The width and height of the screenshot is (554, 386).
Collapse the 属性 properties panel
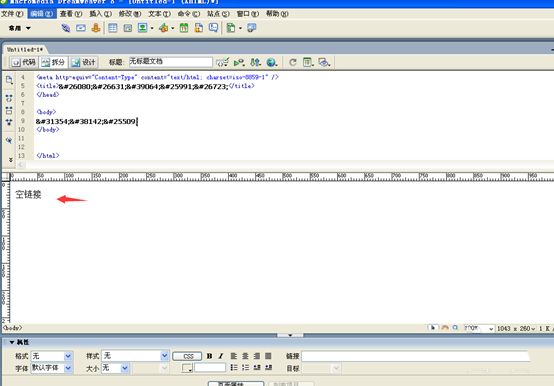(12, 342)
